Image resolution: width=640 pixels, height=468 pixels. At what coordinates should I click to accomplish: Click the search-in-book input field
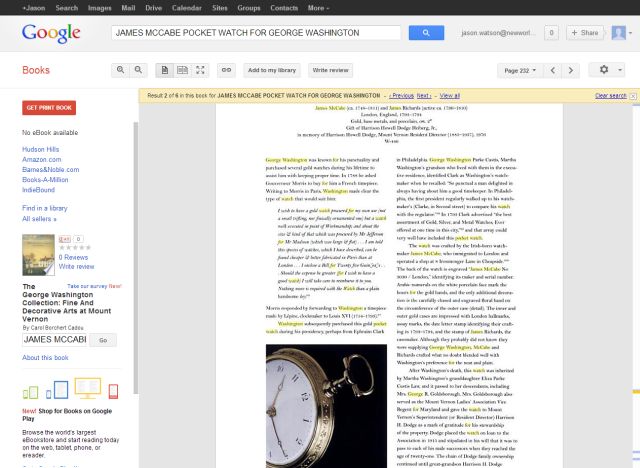[55, 340]
